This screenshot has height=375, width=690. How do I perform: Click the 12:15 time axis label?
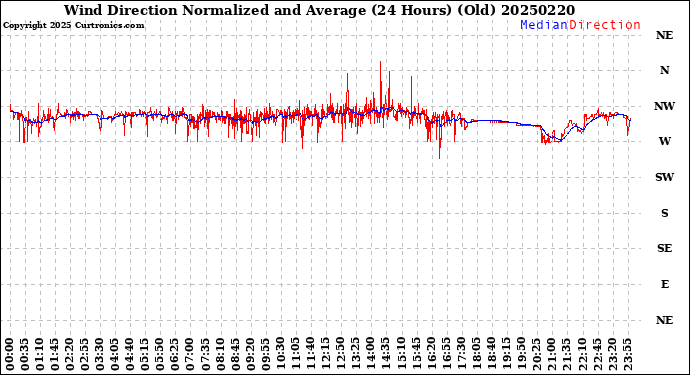click(325, 355)
